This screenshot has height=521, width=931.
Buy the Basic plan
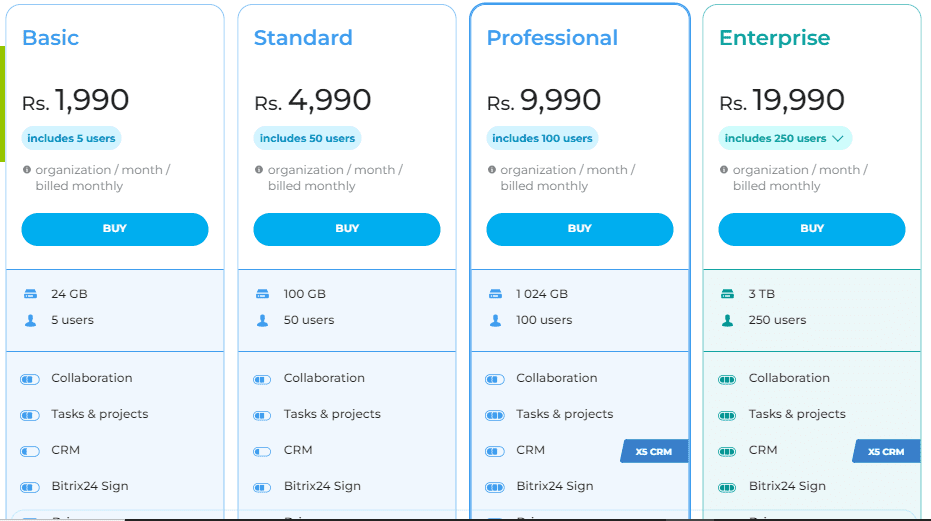[115, 229]
